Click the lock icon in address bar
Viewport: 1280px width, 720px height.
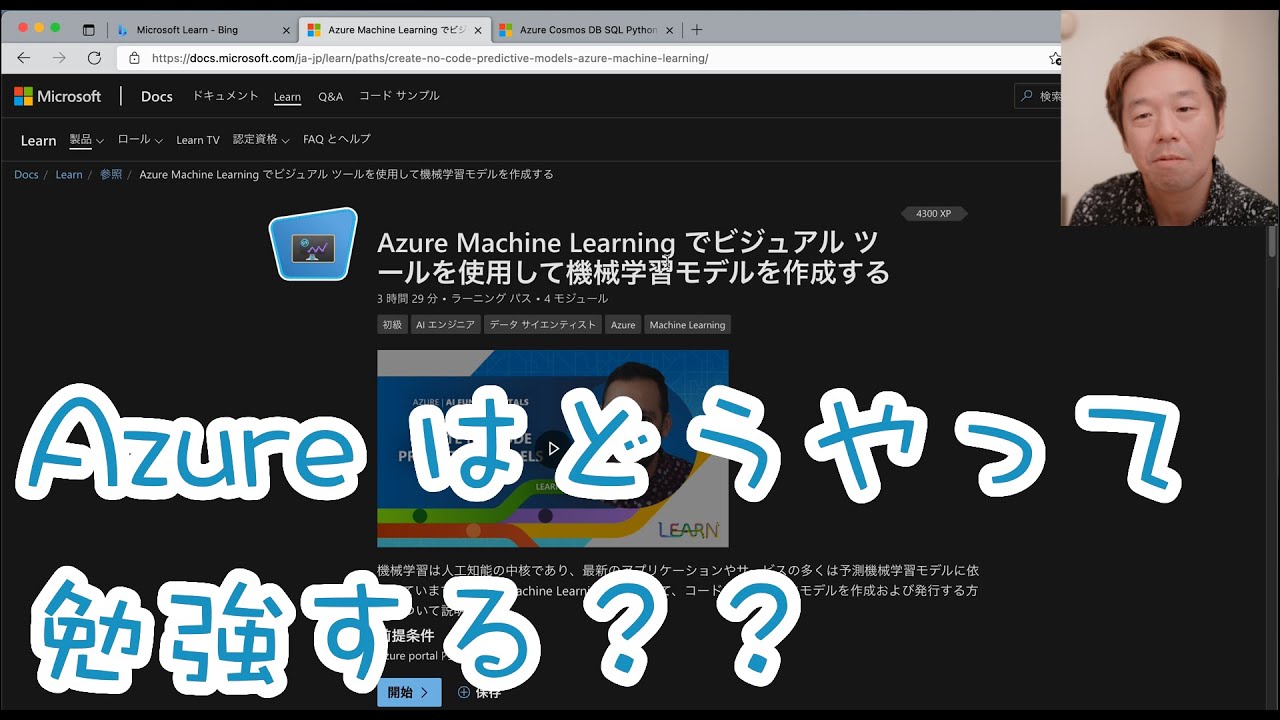[135, 58]
